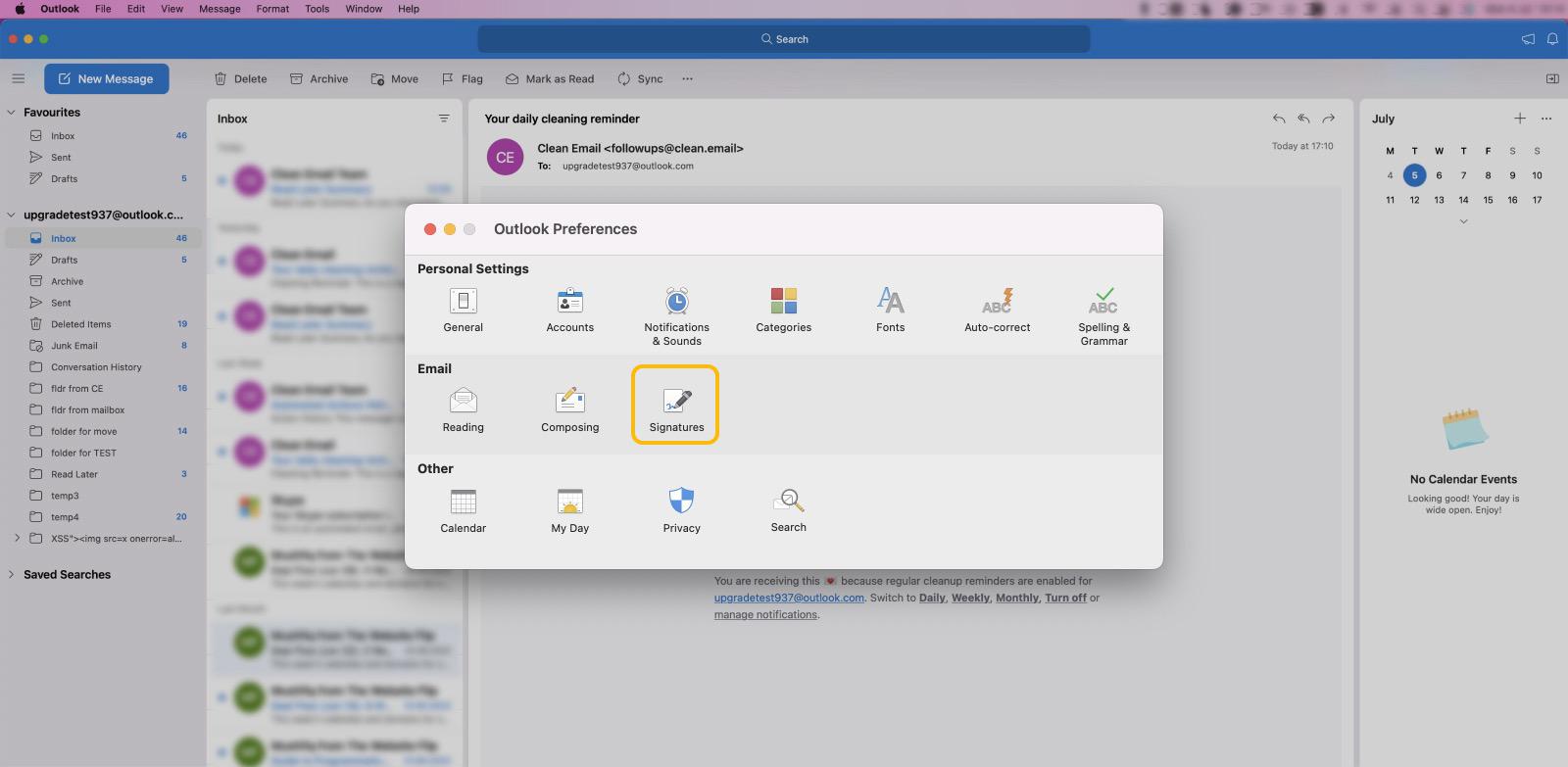Screen dimensions: 1568x767
Task: Collapse the Favourites section
Action: (x=12, y=113)
